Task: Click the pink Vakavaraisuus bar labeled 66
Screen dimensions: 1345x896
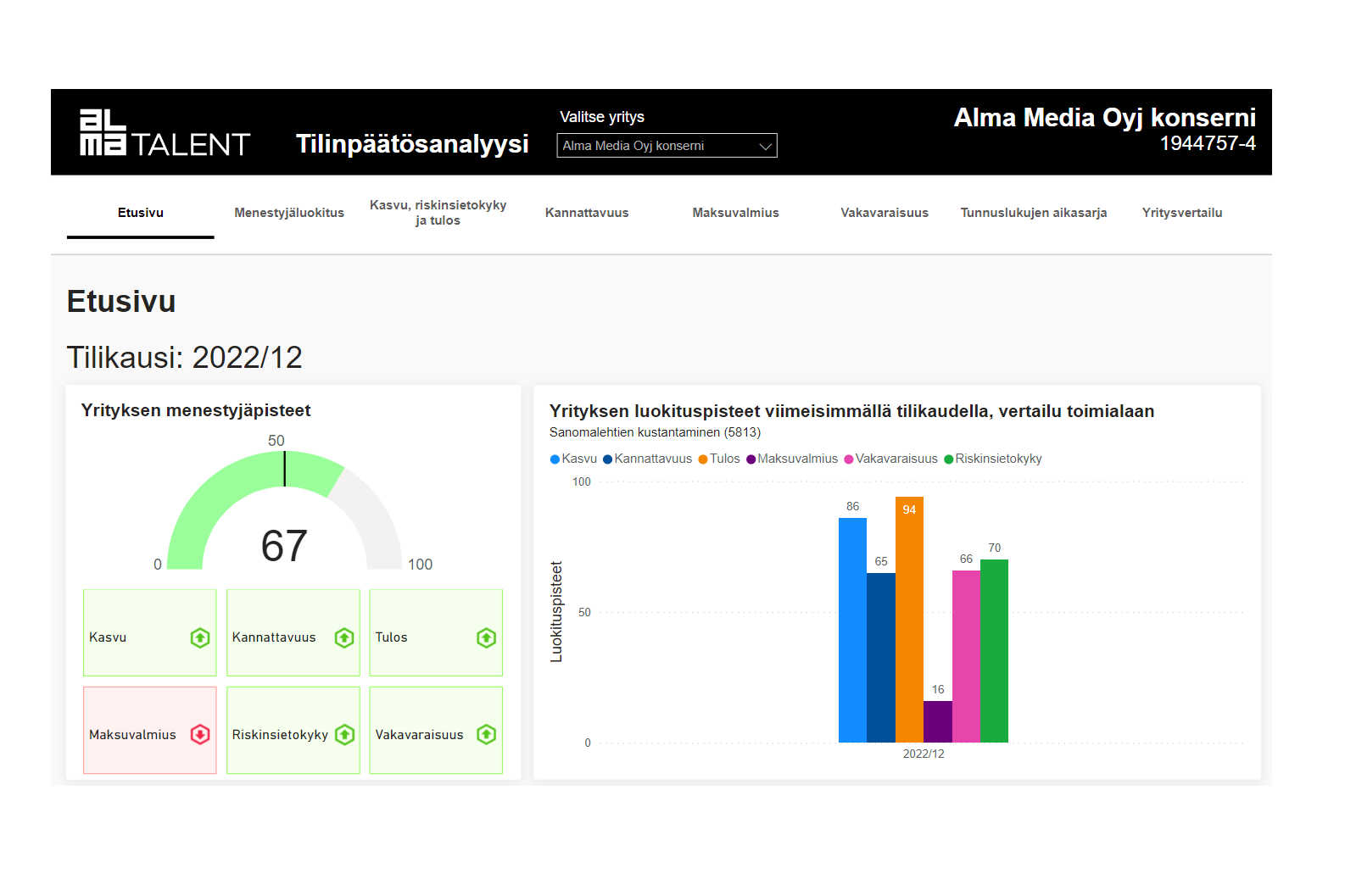Action: [966, 657]
